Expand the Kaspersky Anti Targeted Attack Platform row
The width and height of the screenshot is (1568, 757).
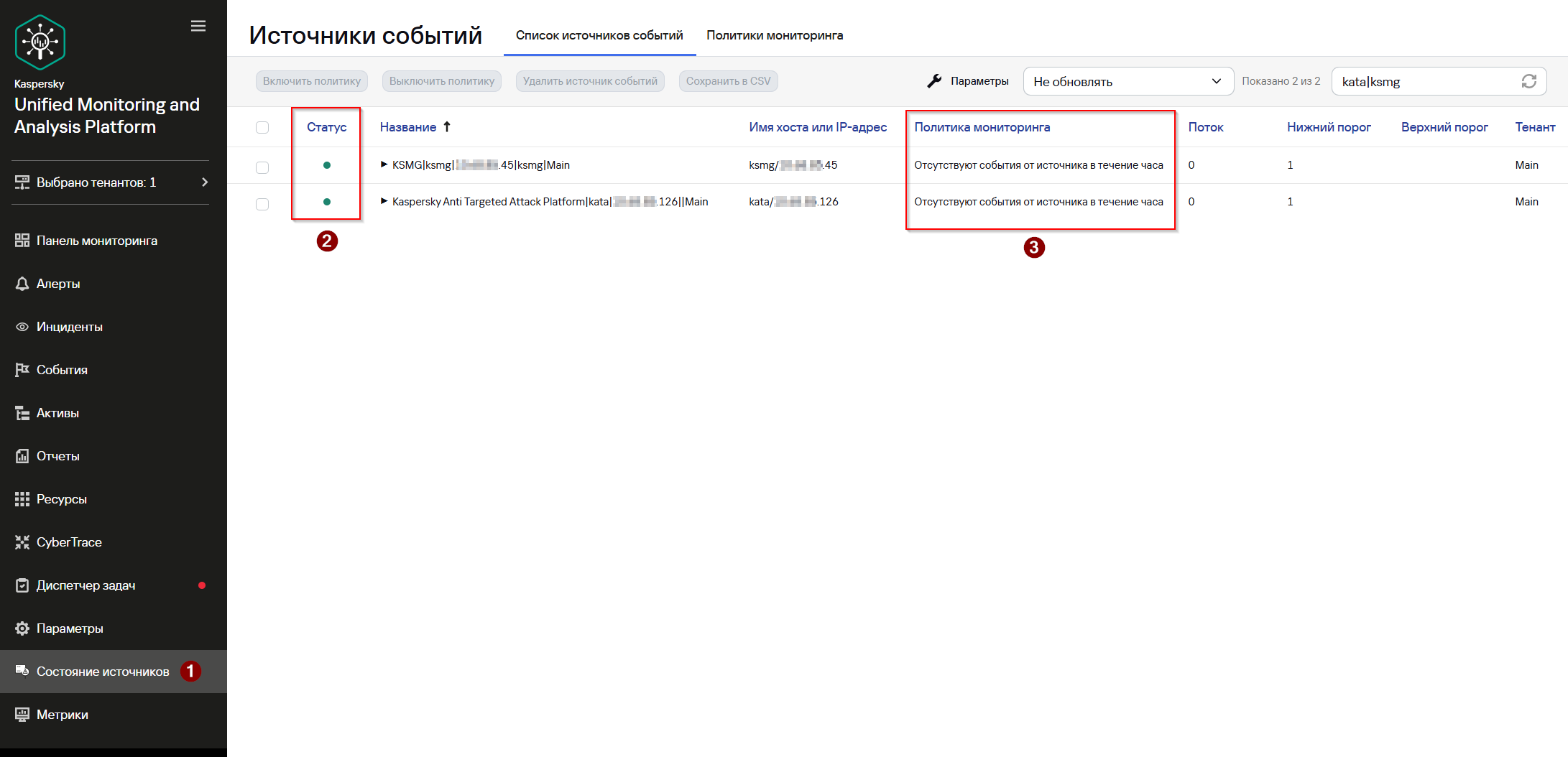384,201
